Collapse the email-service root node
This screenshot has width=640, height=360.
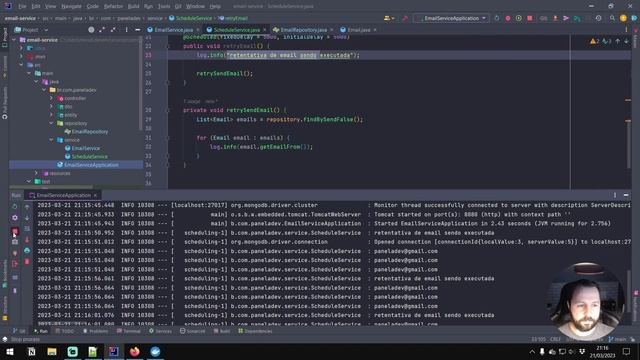[15, 40]
